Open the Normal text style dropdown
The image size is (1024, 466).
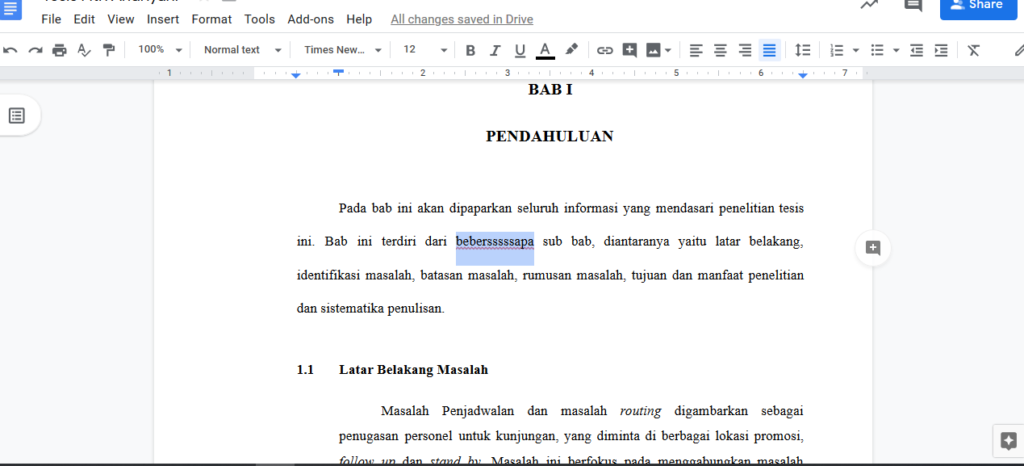242,50
